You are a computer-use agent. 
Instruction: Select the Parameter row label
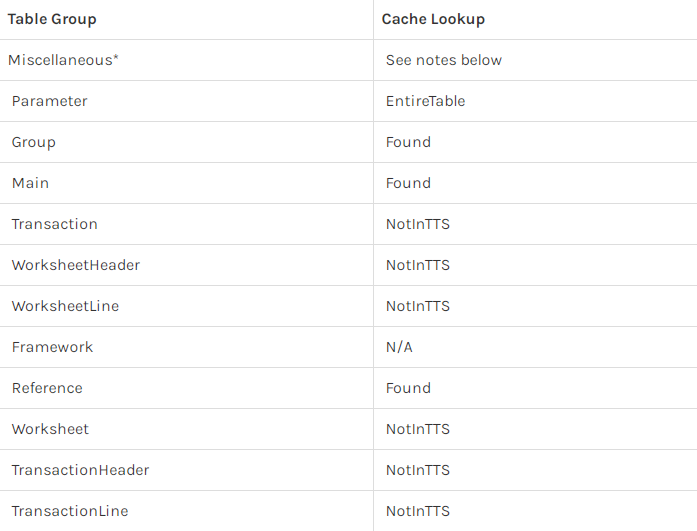point(50,101)
